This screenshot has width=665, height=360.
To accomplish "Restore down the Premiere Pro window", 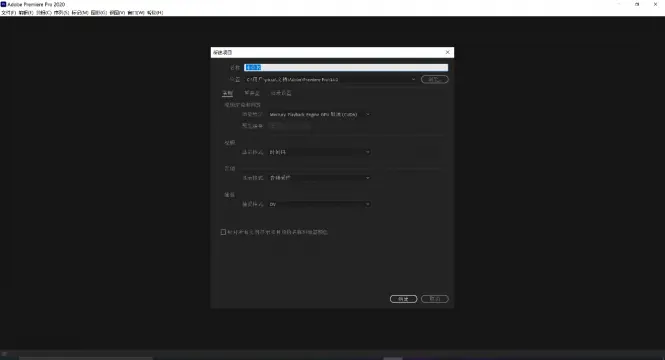I will [637, 4].
